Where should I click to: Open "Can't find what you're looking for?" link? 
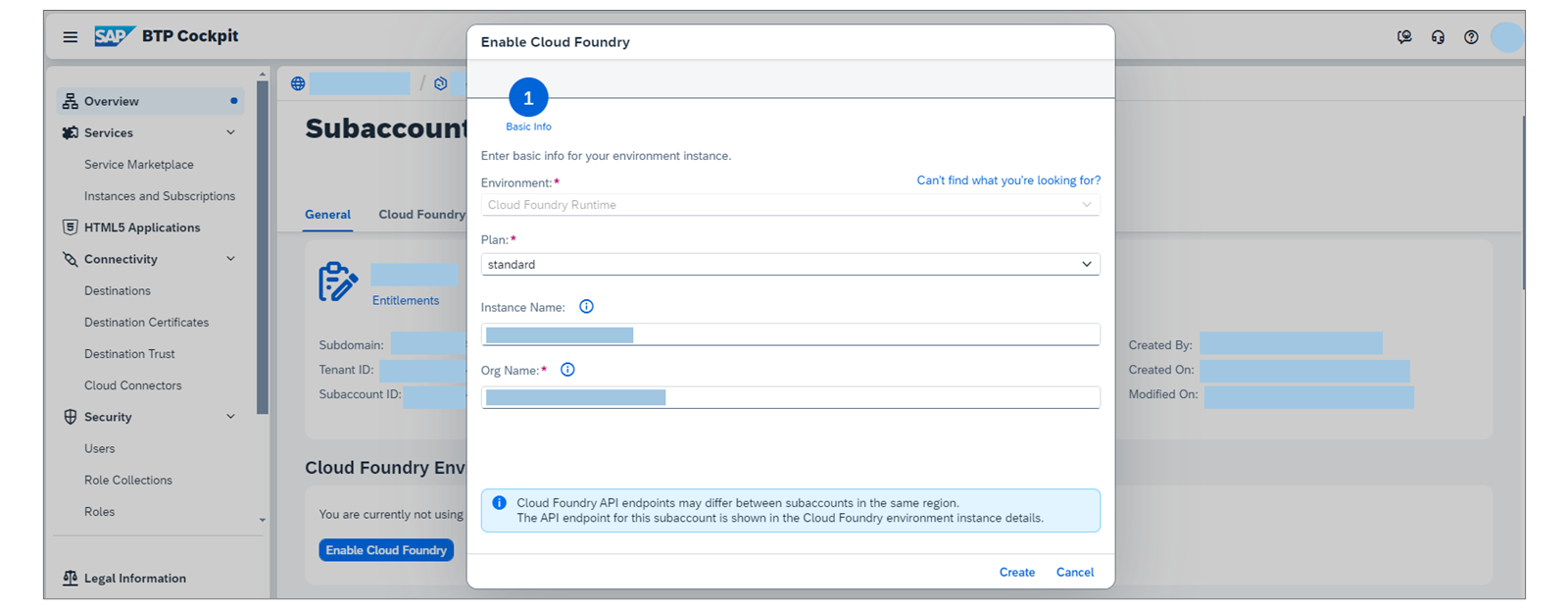[x=1008, y=180]
